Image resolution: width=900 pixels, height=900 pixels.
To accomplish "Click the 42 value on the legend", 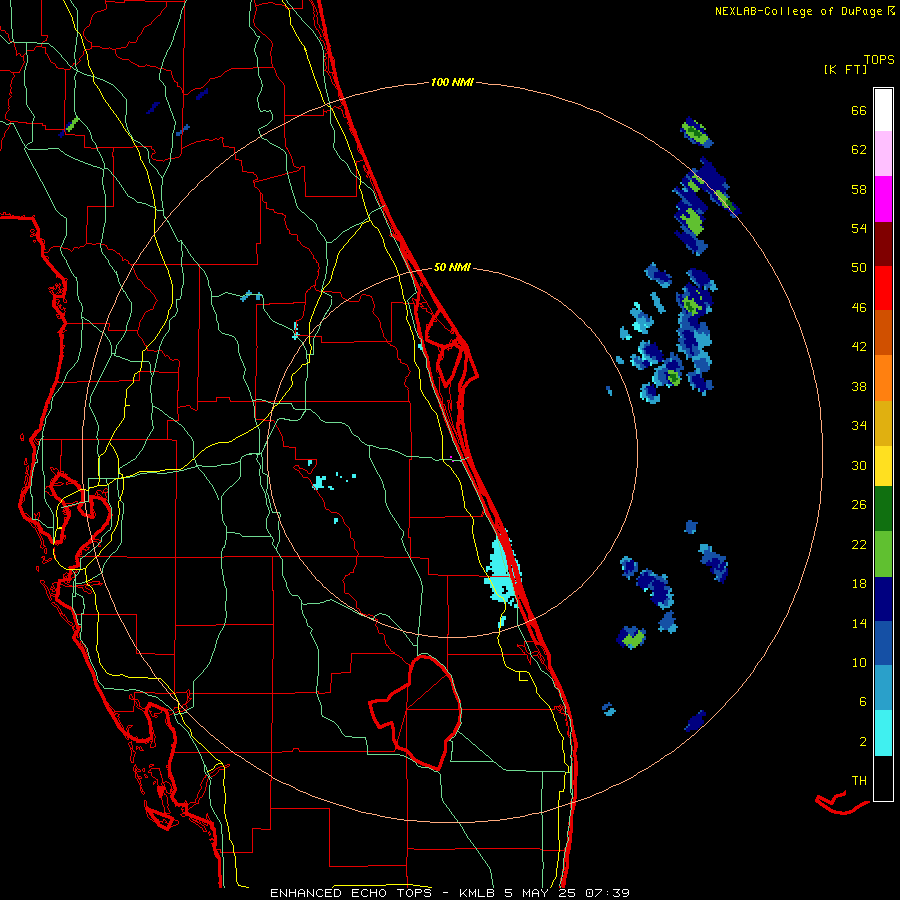I will tap(859, 347).
